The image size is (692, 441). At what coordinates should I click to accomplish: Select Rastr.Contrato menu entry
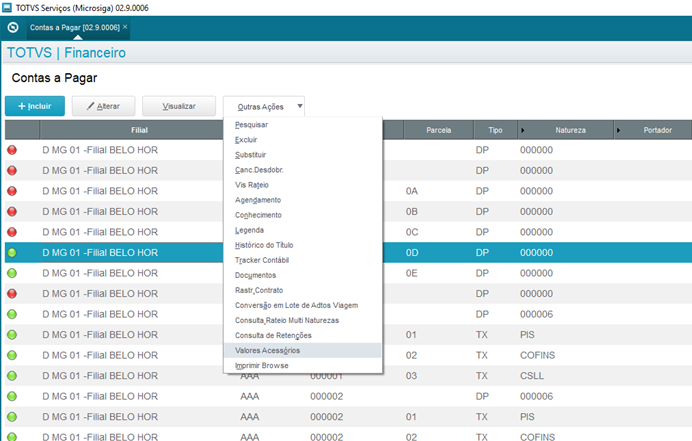point(259,290)
